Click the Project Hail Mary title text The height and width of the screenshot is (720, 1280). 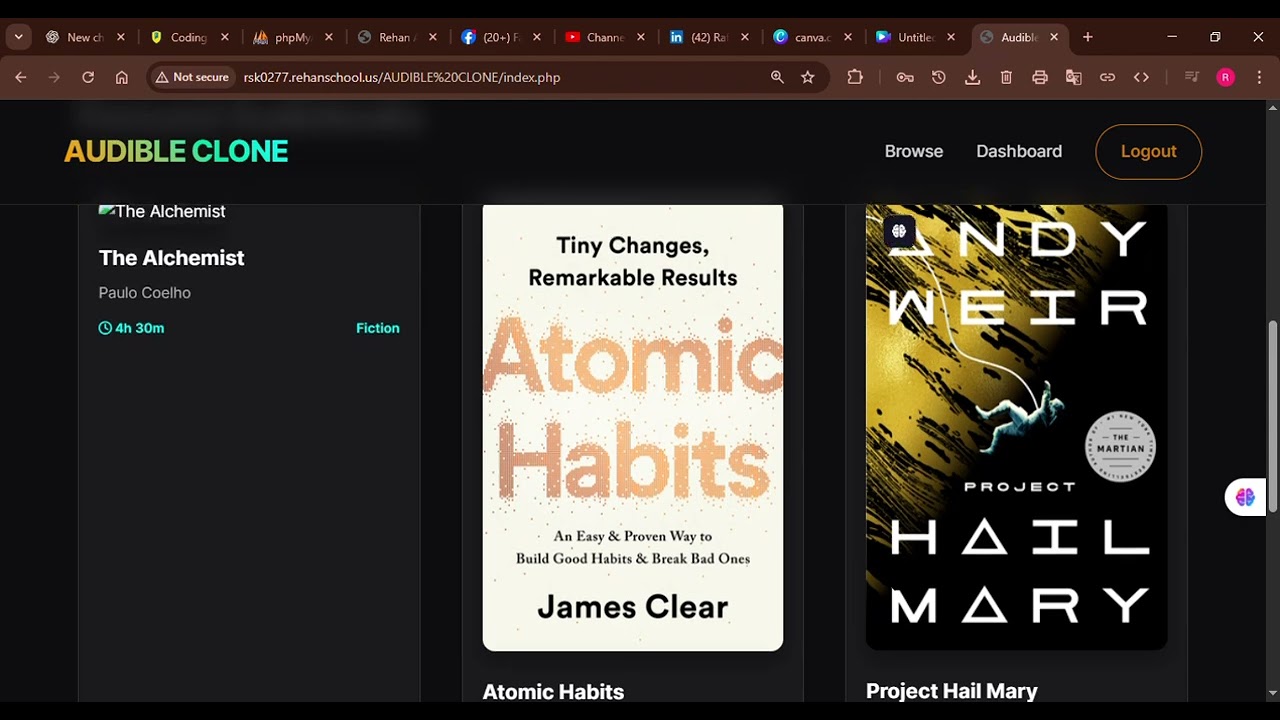[952, 691]
